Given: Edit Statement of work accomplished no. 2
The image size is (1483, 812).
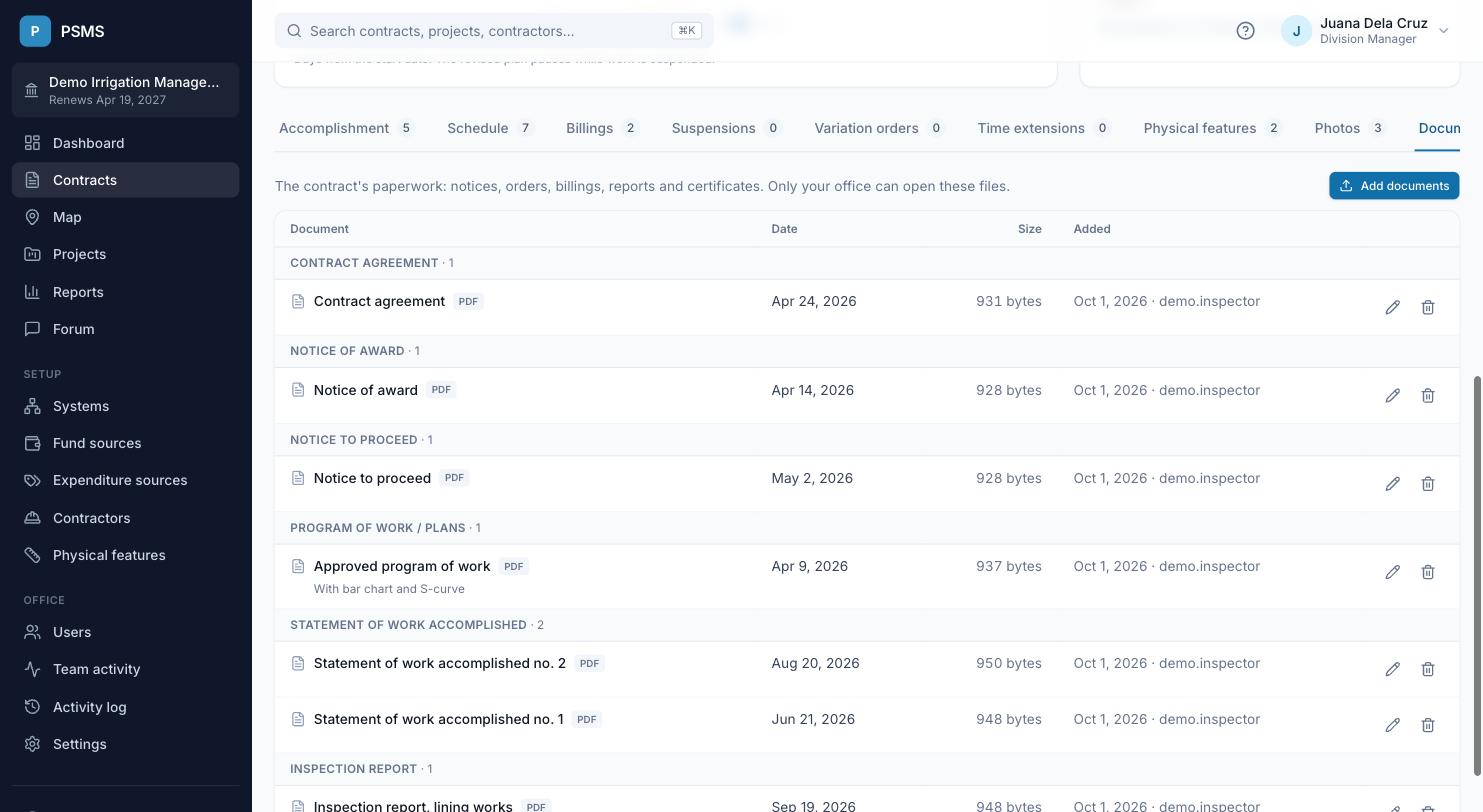Looking at the screenshot, I should 1392,669.
